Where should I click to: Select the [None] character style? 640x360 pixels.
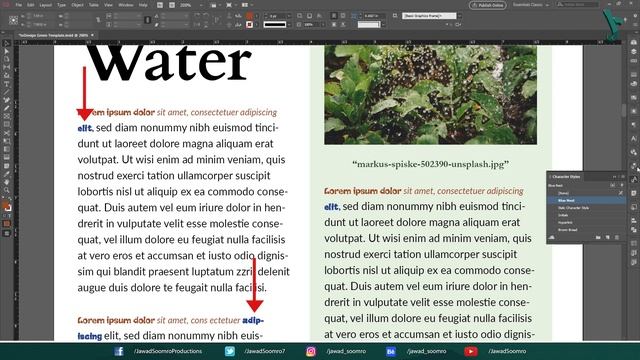585,193
